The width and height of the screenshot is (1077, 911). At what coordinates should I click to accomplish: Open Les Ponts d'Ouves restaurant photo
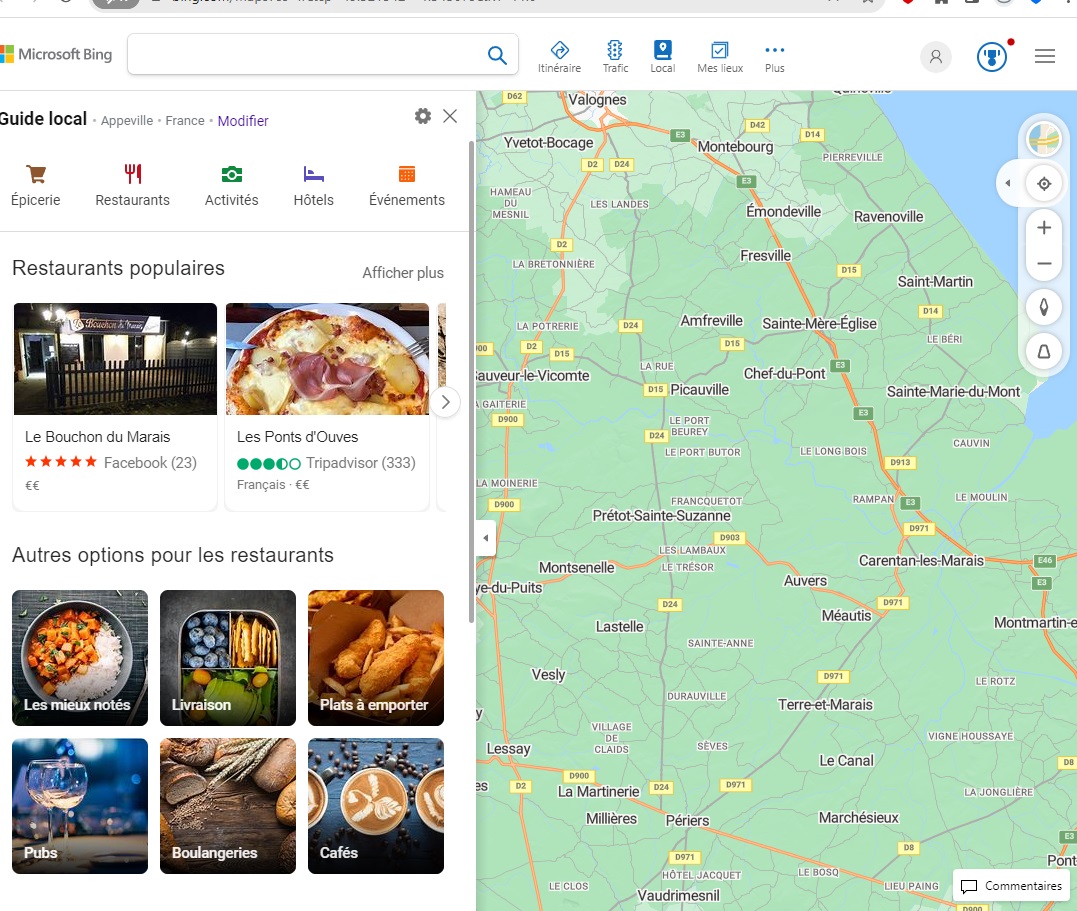tap(327, 358)
